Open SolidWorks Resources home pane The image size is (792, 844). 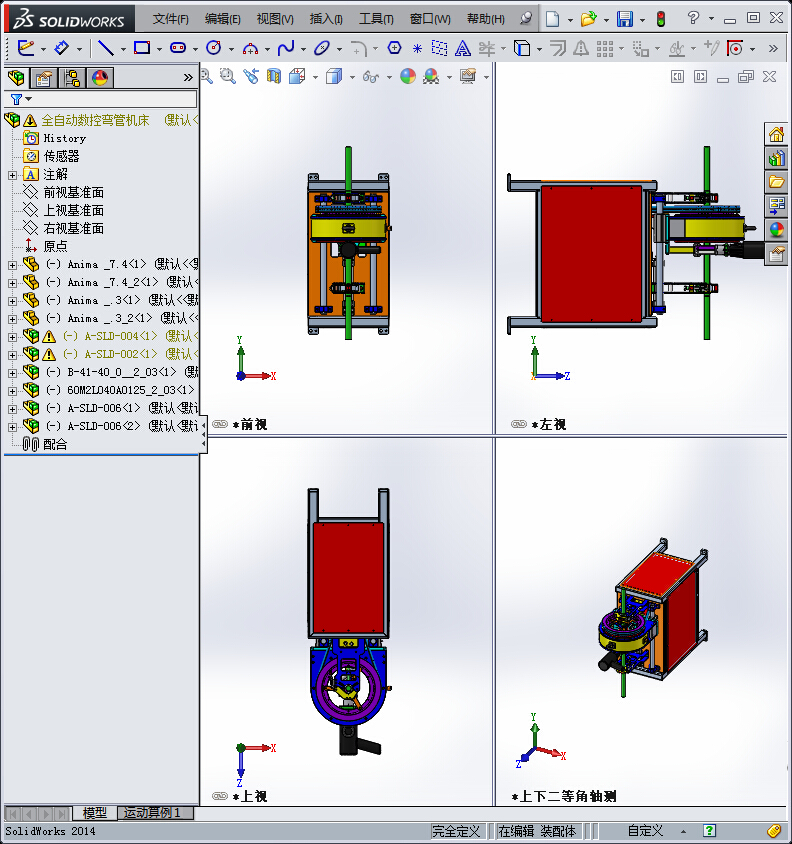click(x=776, y=134)
